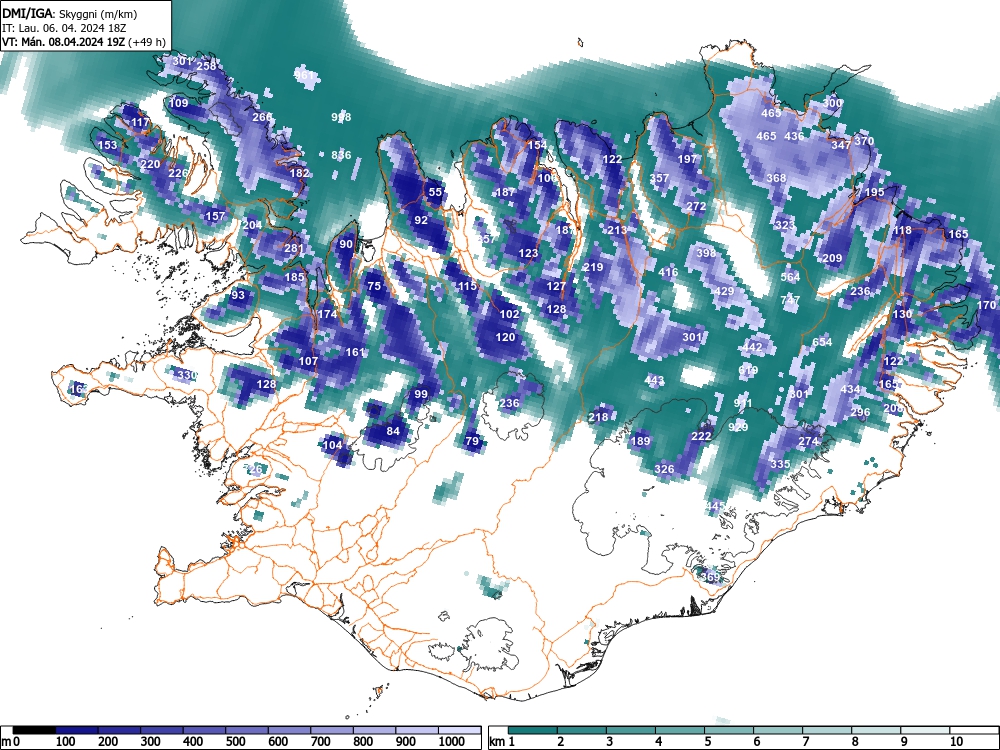Click the '747' visibility value on the map
Viewport: 1000px width, 750px height.
(x=790, y=299)
